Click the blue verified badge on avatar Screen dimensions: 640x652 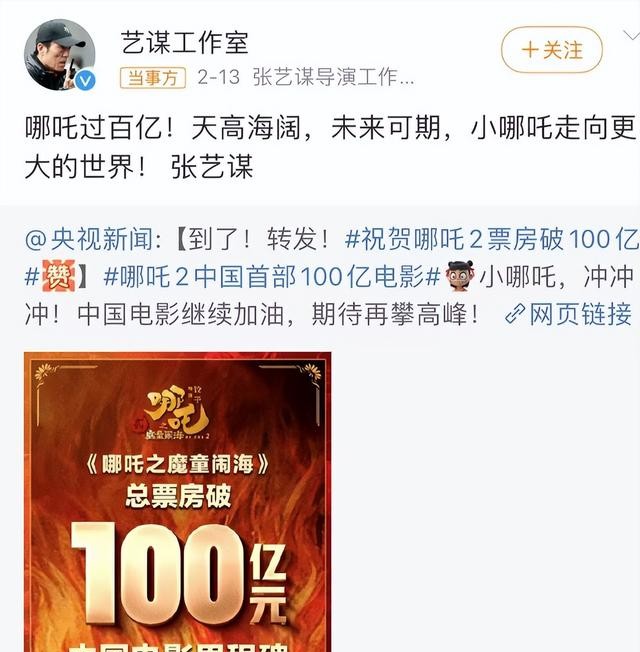[x=85, y=80]
